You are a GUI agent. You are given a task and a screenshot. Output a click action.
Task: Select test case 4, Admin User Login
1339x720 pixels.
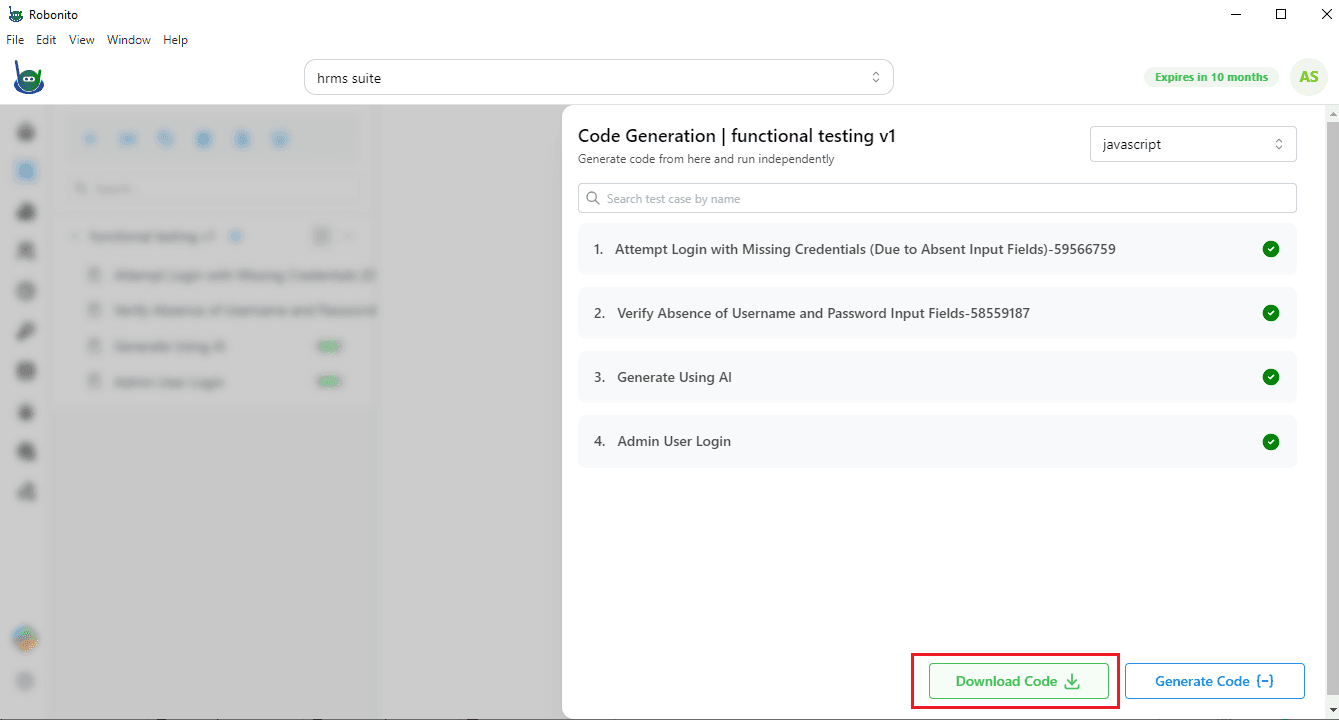(937, 441)
